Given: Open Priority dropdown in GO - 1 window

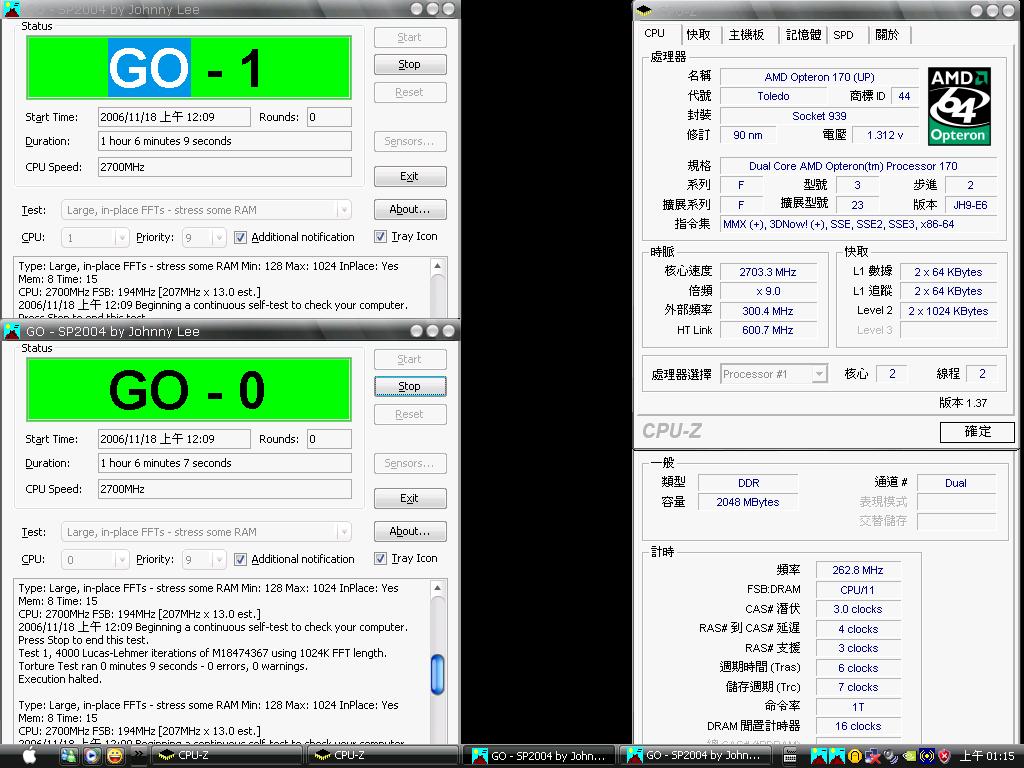Looking at the screenshot, I should pos(204,238).
